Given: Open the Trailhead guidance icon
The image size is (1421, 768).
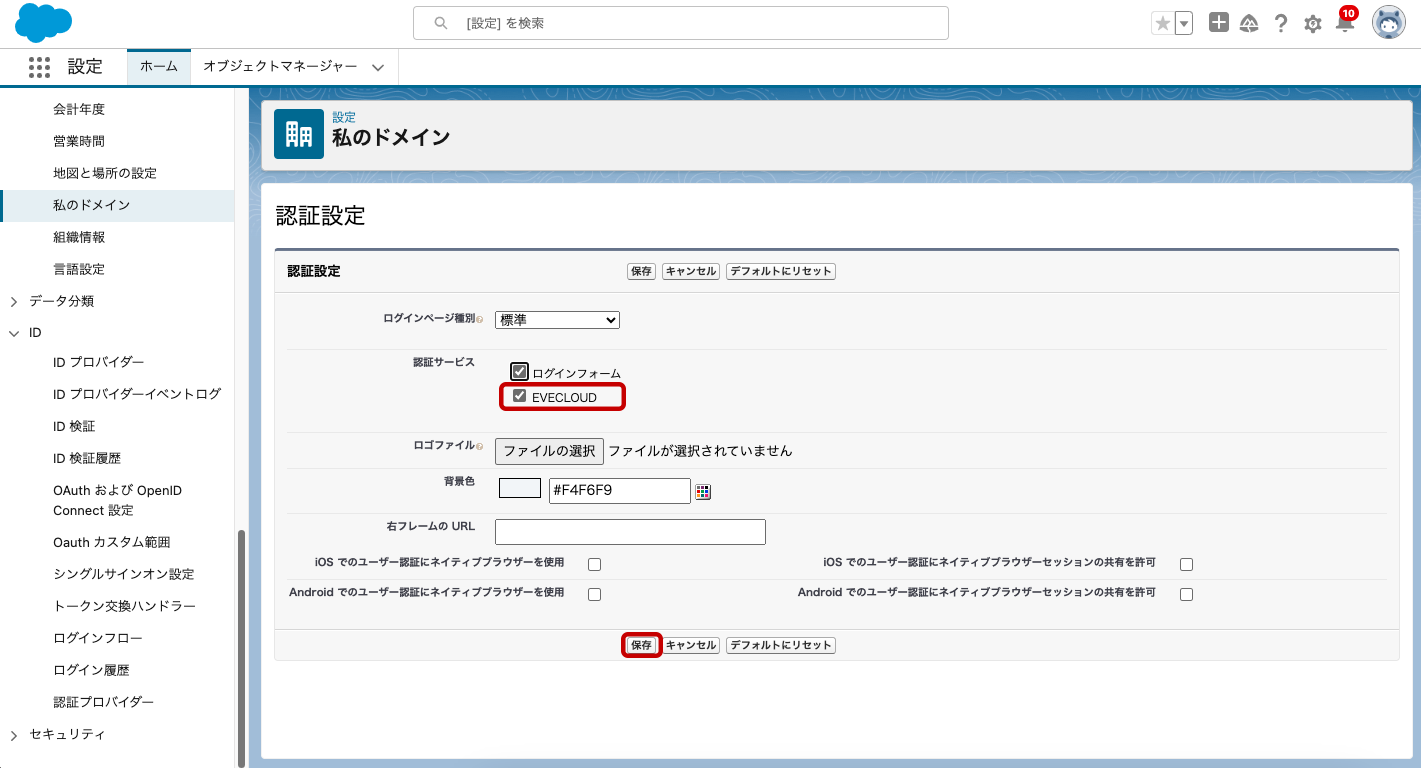Looking at the screenshot, I should tap(1249, 23).
